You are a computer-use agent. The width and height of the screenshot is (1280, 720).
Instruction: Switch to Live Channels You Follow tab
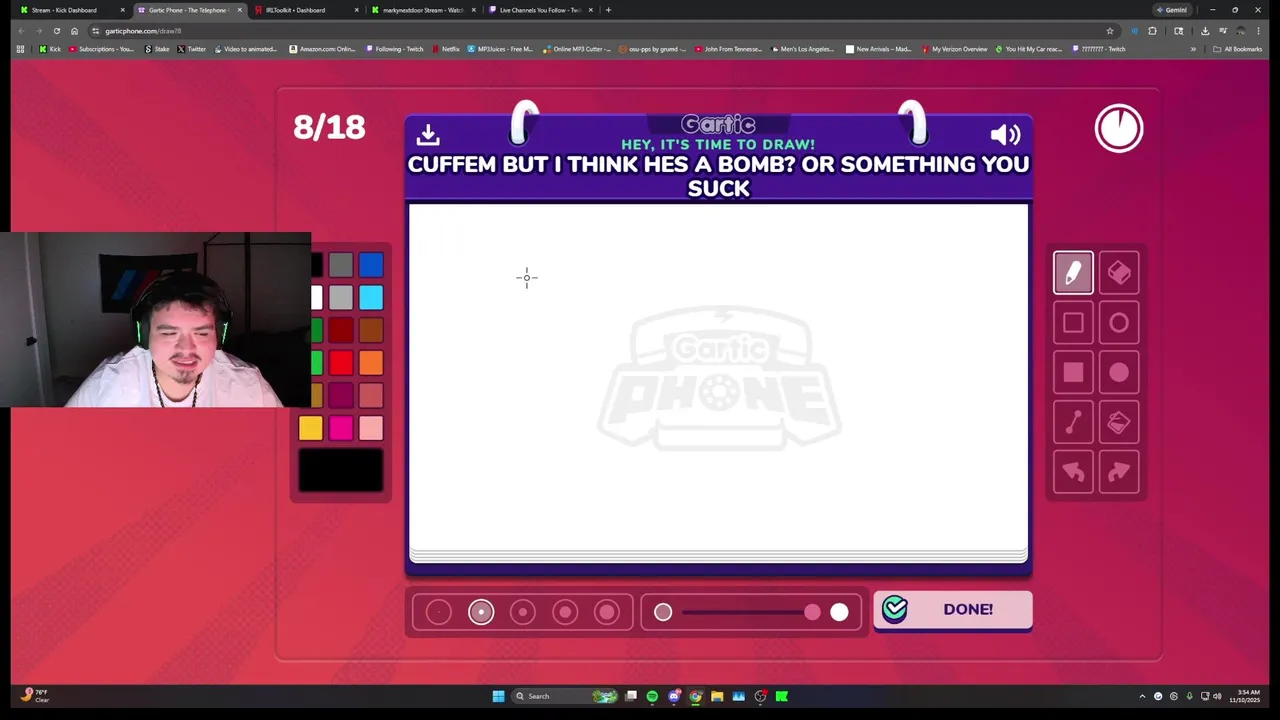[539, 10]
